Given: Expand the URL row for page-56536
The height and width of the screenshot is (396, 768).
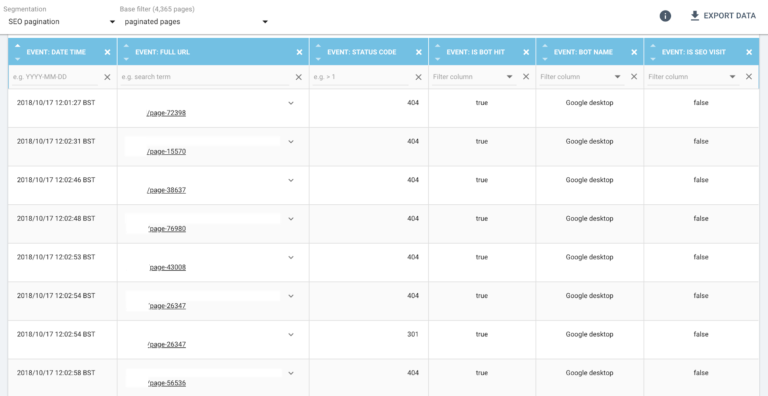Looking at the screenshot, I should pyautogui.click(x=291, y=373).
